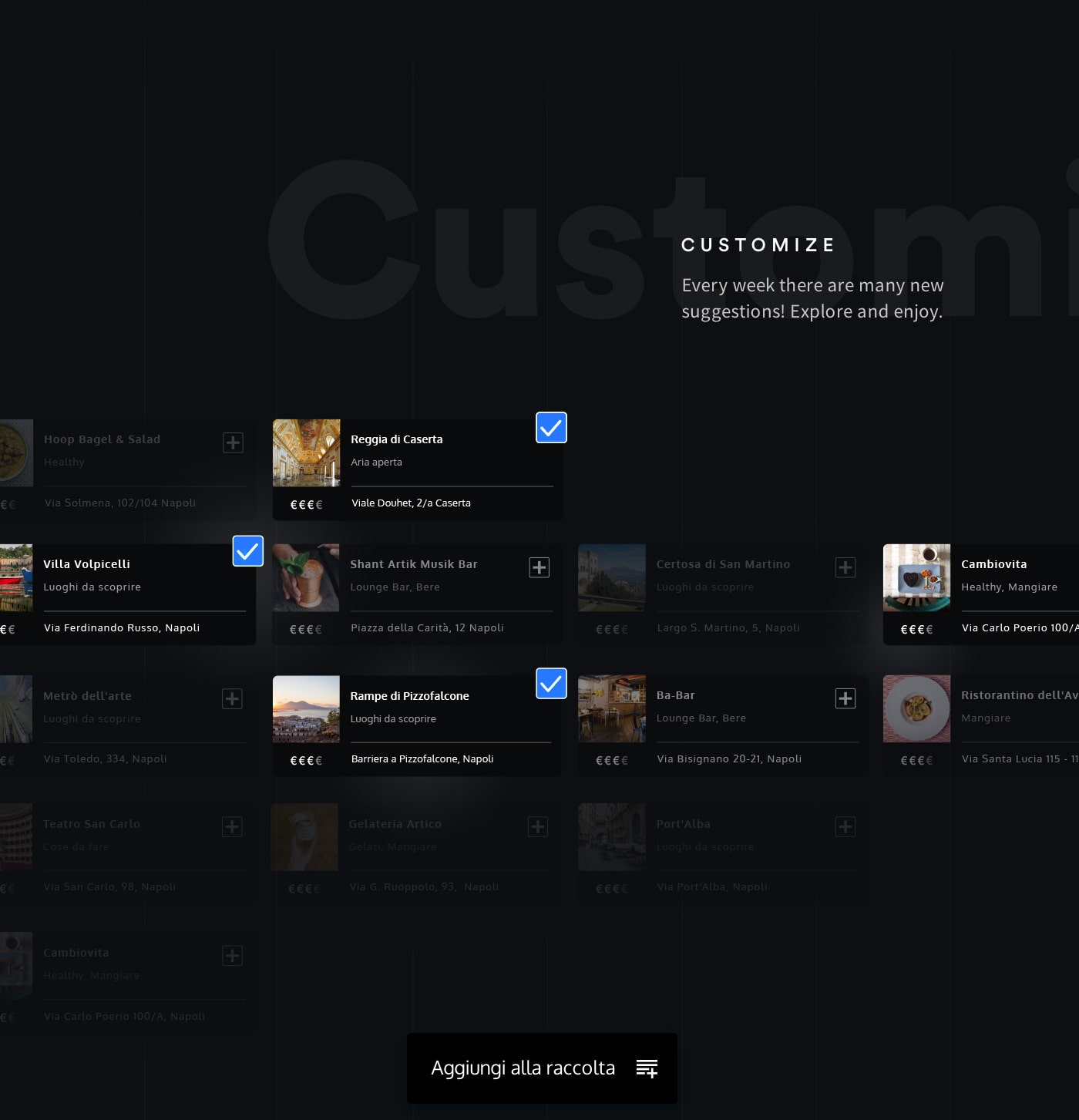The image size is (1079, 1120).
Task: Open the "Shant Artik Musik Bar" title
Action: click(414, 564)
